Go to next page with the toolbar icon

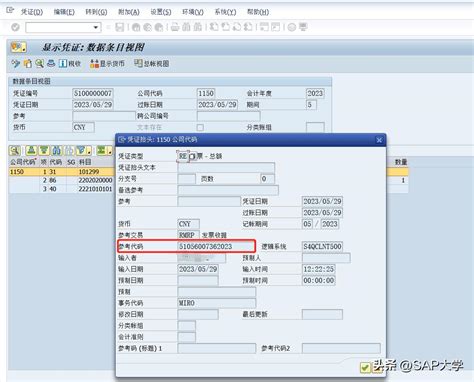tap(237, 27)
